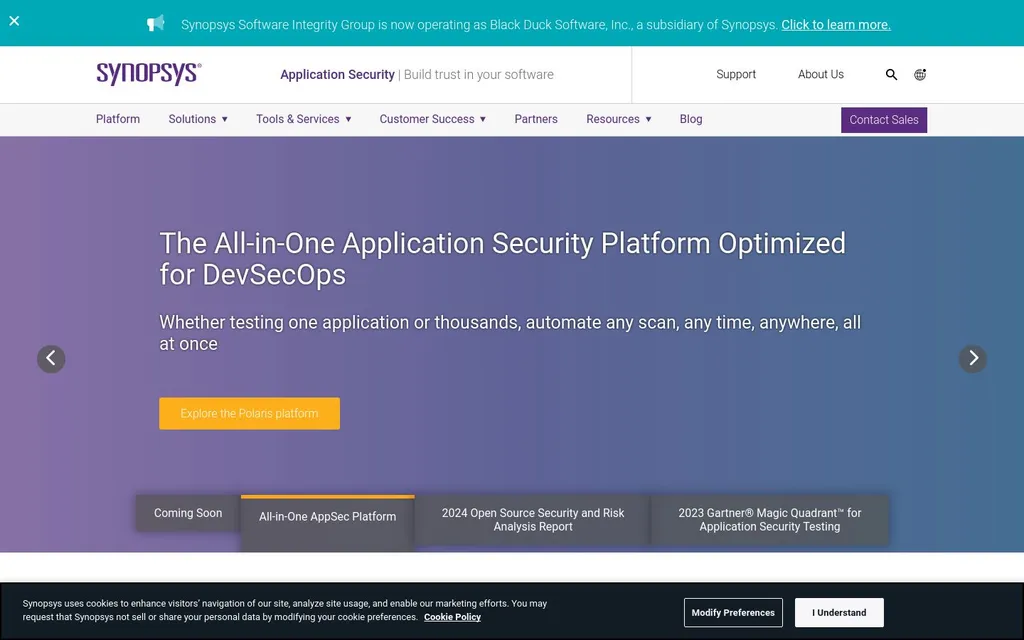Image resolution: width=1024 pixels, height=640 pixels.
Task: Close the announcement banner with the X icon
Action: point(14,21)
